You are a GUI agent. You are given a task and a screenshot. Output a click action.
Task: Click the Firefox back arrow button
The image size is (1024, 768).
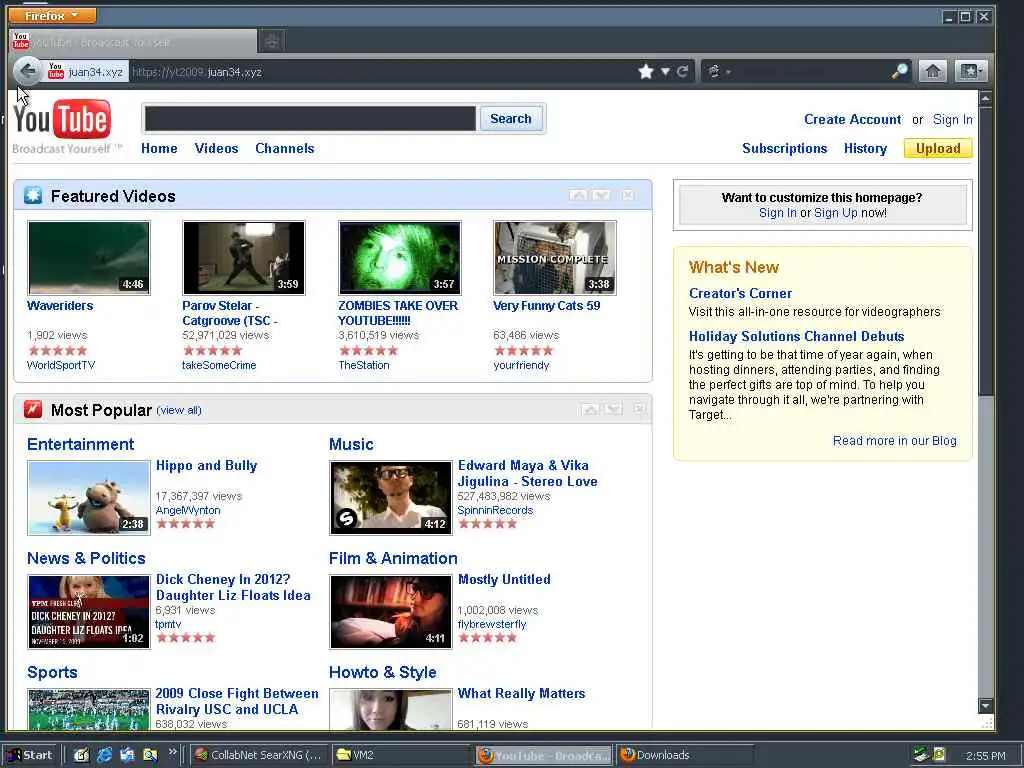27,71
